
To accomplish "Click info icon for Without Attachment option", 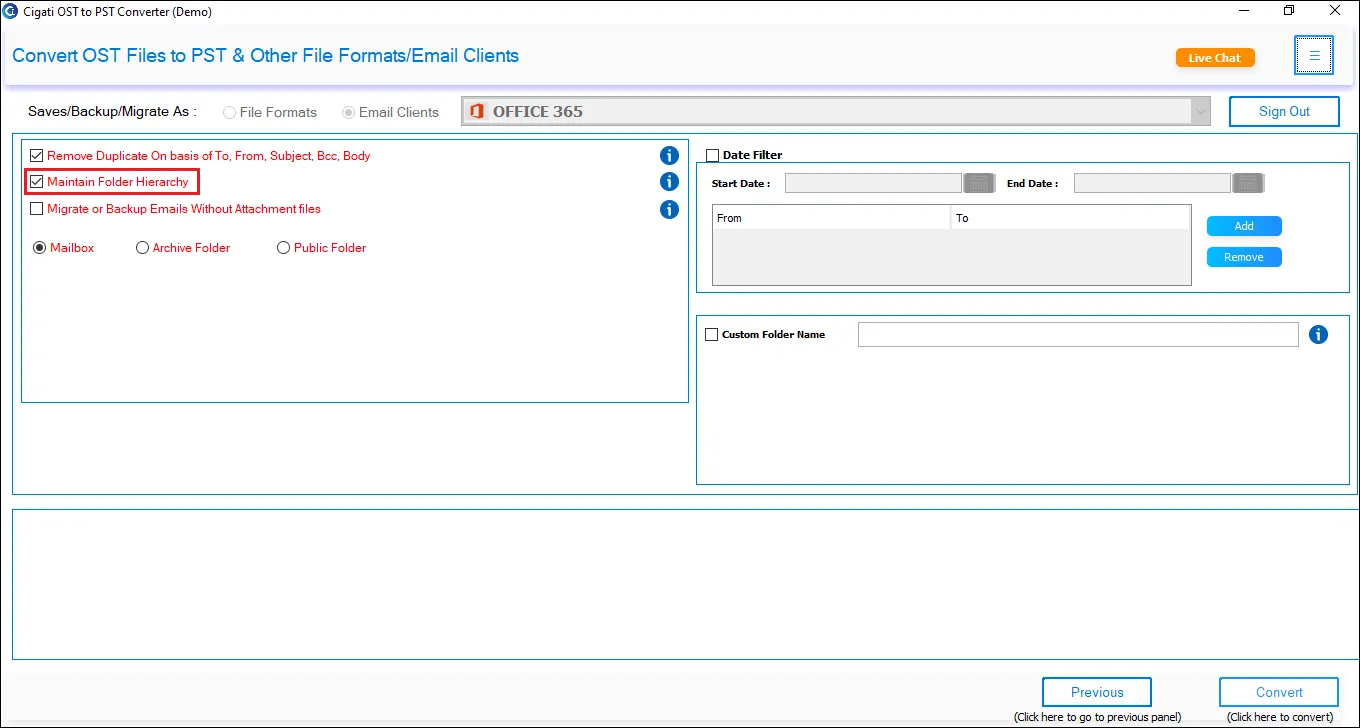I will 670,210.
